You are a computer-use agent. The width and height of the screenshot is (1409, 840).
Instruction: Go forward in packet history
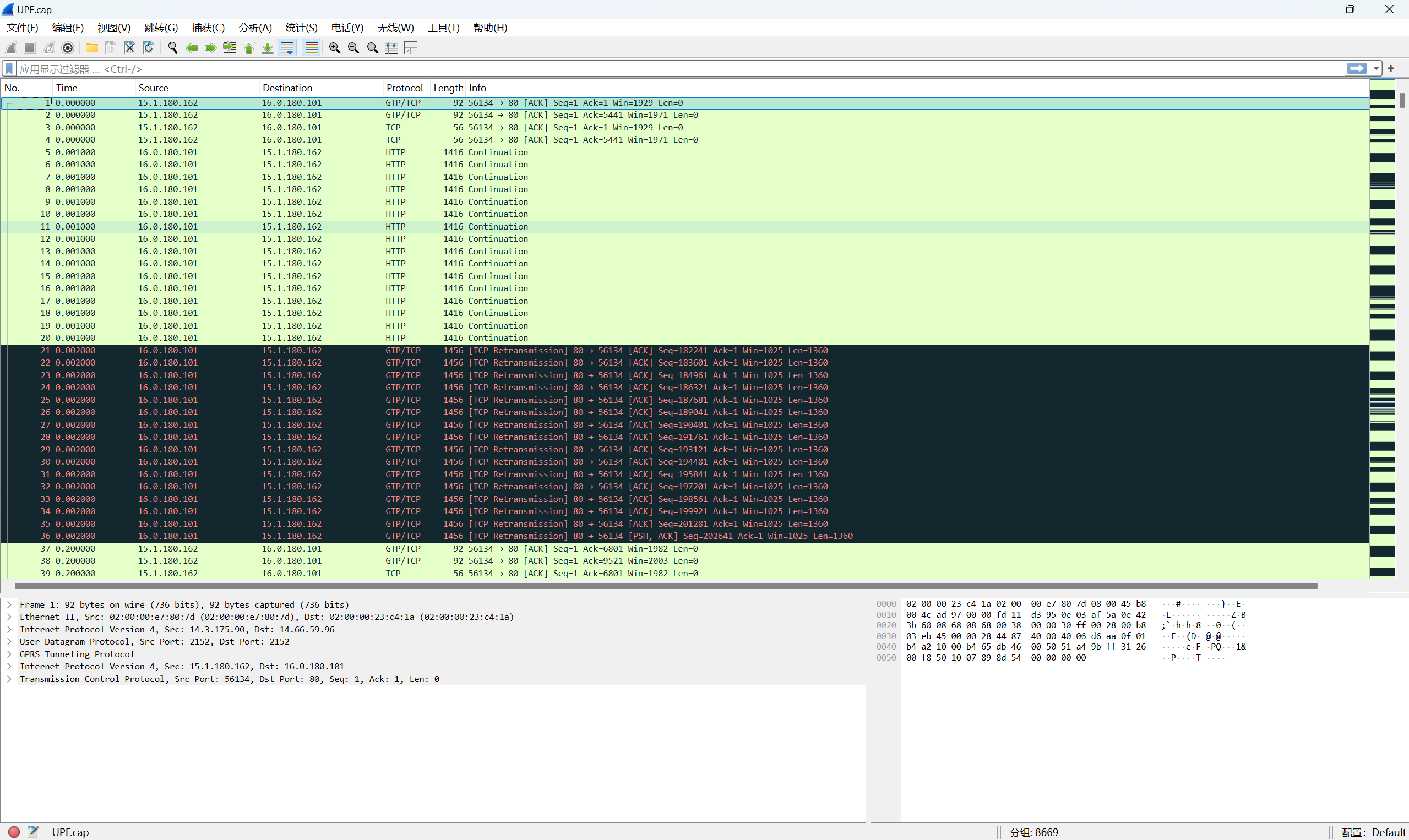click(210, 48)
